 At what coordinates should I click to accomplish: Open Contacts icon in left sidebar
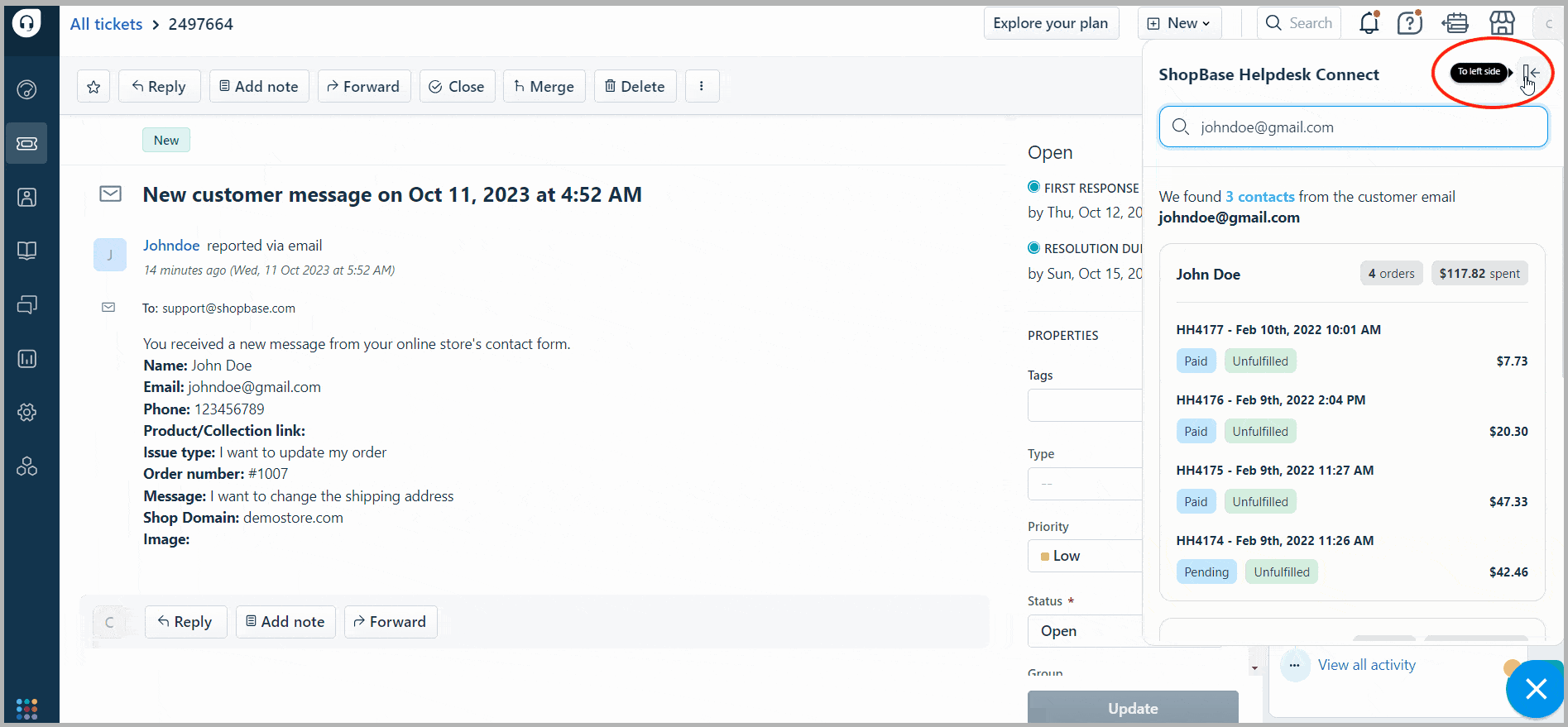point(26,198)
